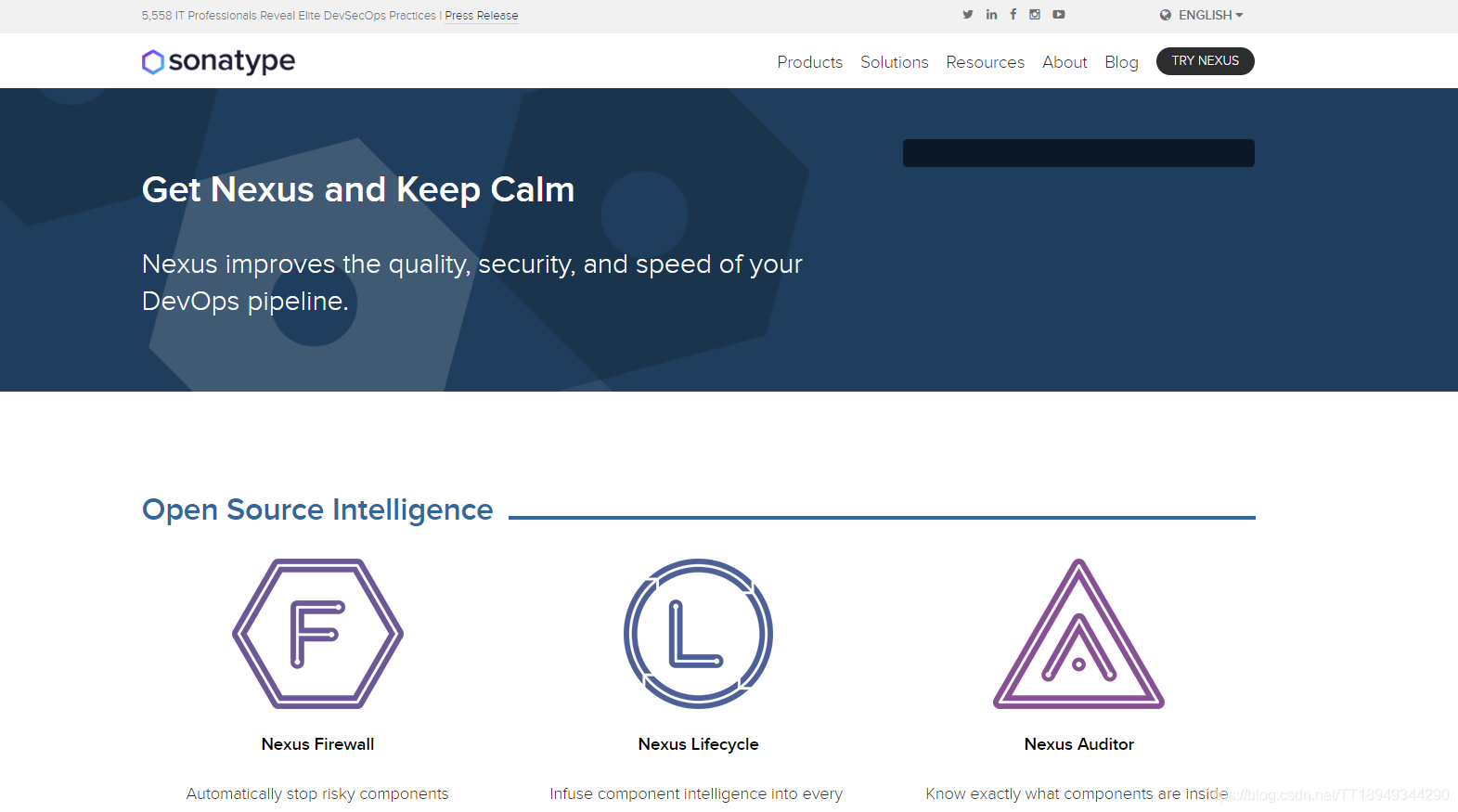Click the Nexus Firewall hexagon icon

pos(317,634)
